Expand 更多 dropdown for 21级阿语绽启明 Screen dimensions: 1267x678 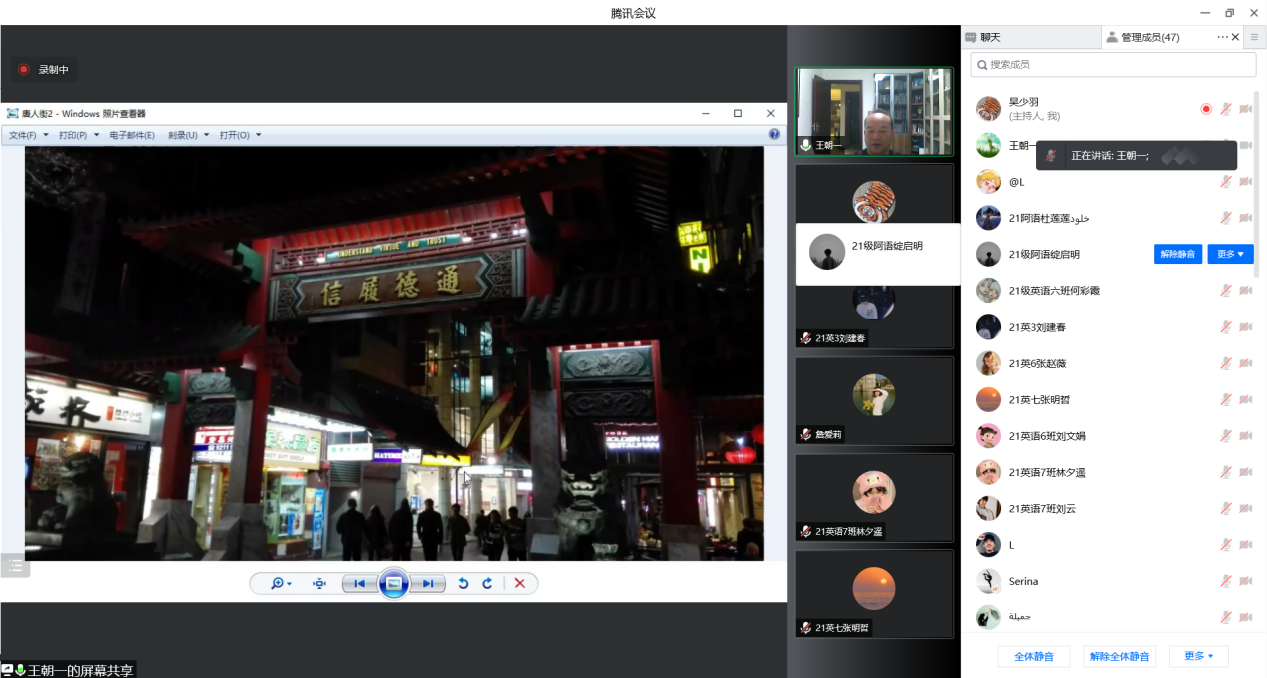(1230, 254)
